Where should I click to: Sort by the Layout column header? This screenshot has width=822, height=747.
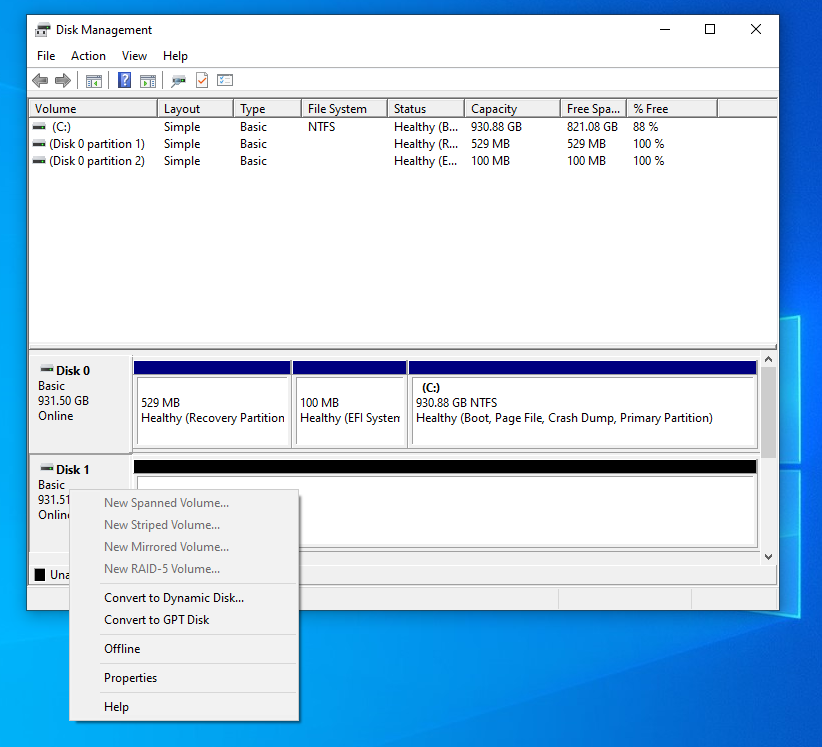[196, 109]
